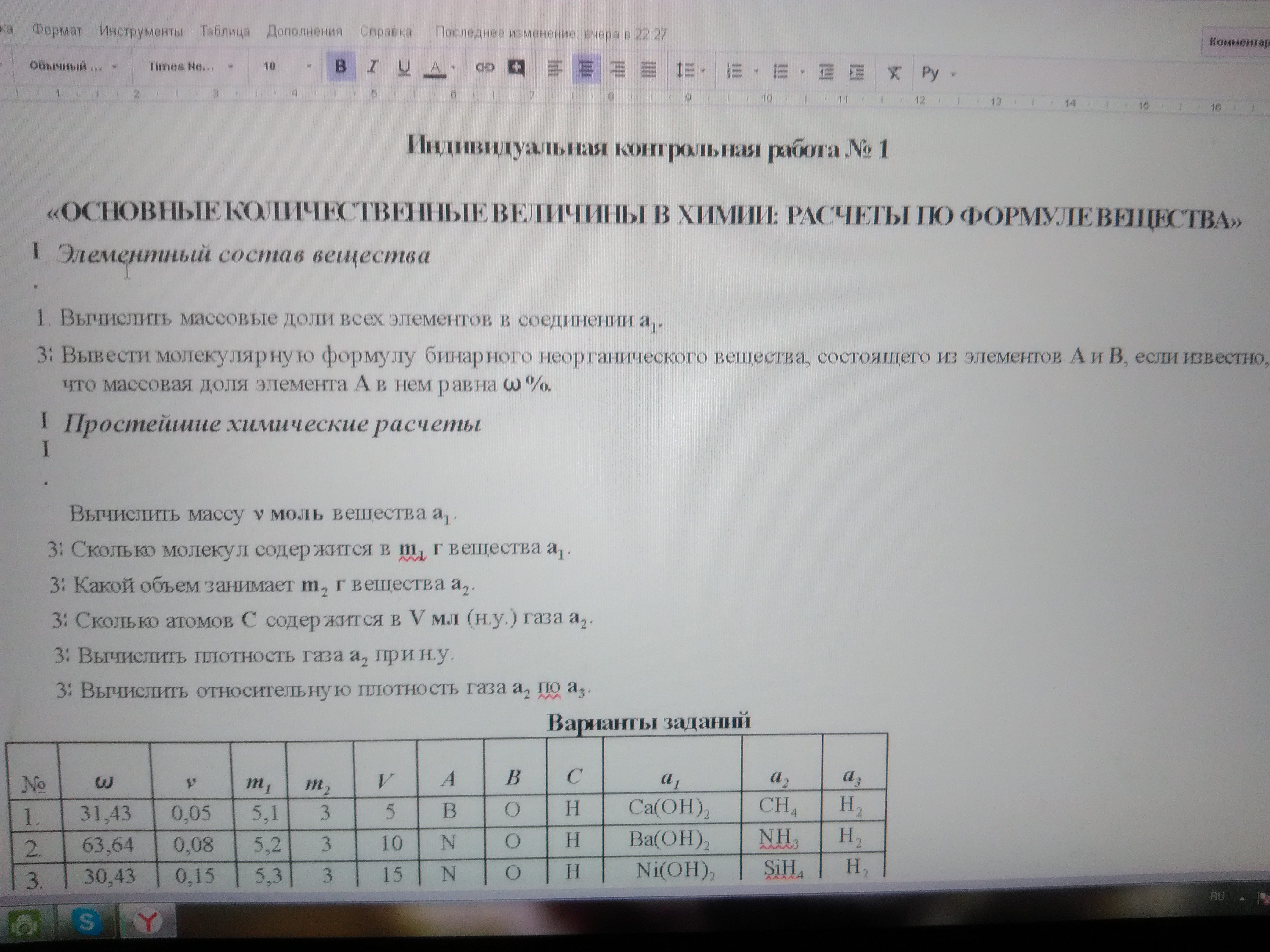The width and height of the screenshot is (1270, 952).
Task: Click the add comment icon
Action: coord(516,68)
